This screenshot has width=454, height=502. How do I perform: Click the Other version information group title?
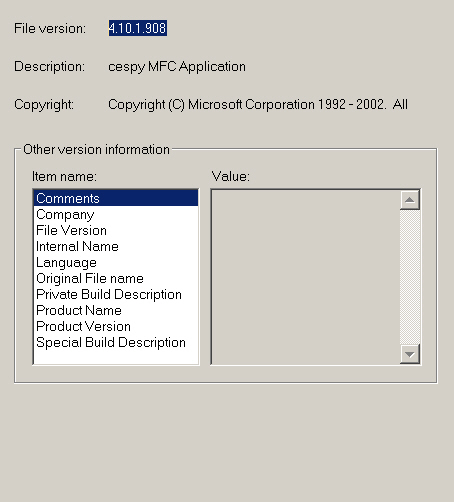click(96, 149)
